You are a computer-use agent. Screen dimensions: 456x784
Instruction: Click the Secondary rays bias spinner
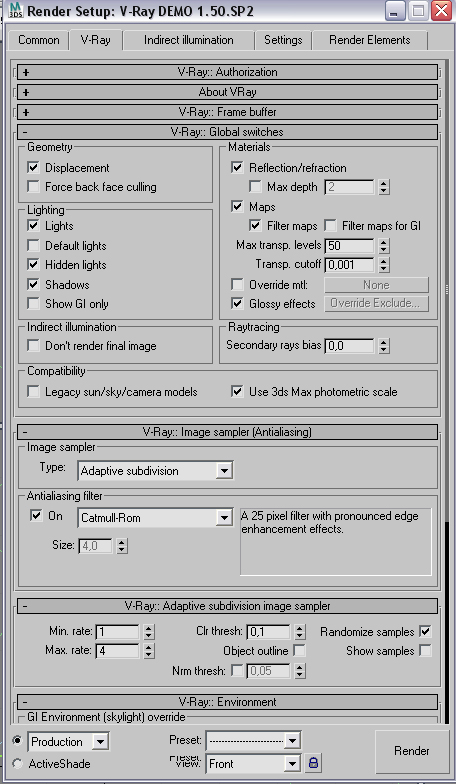click(384, 346)
